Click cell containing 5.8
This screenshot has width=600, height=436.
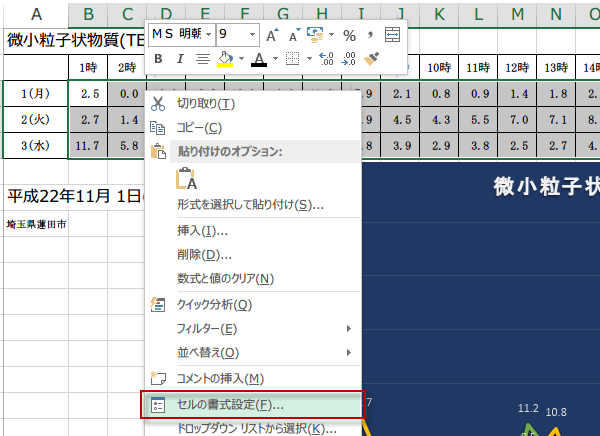point(127,146)
